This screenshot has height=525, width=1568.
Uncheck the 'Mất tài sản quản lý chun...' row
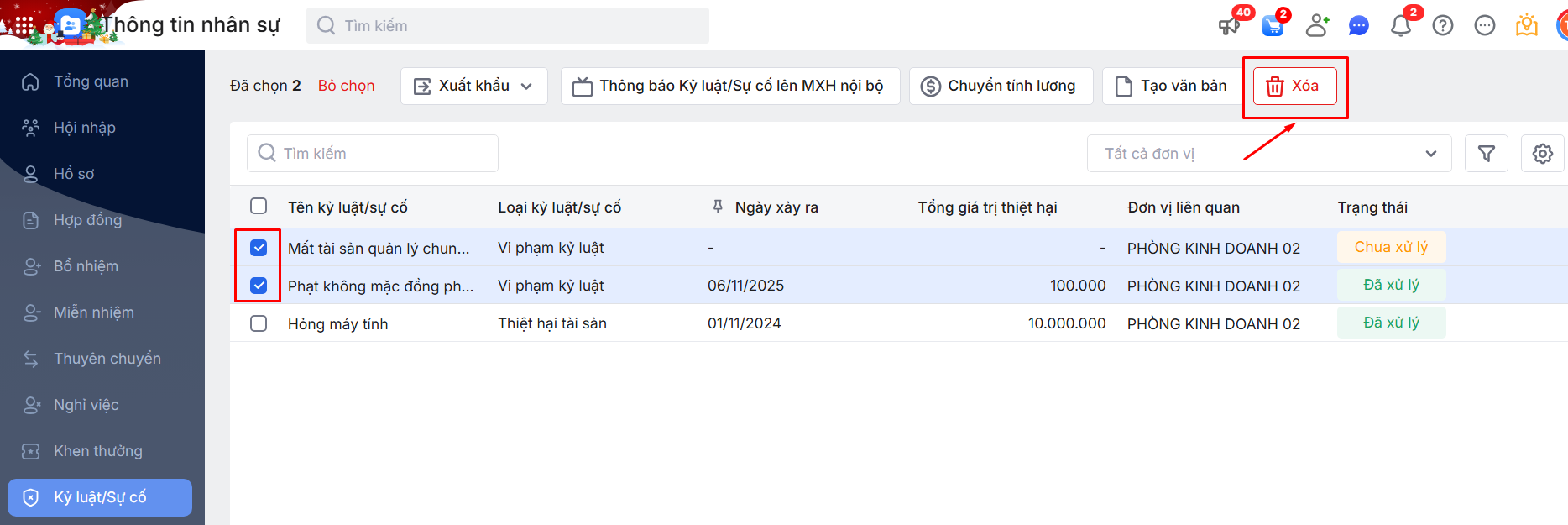tap(259, 248)
